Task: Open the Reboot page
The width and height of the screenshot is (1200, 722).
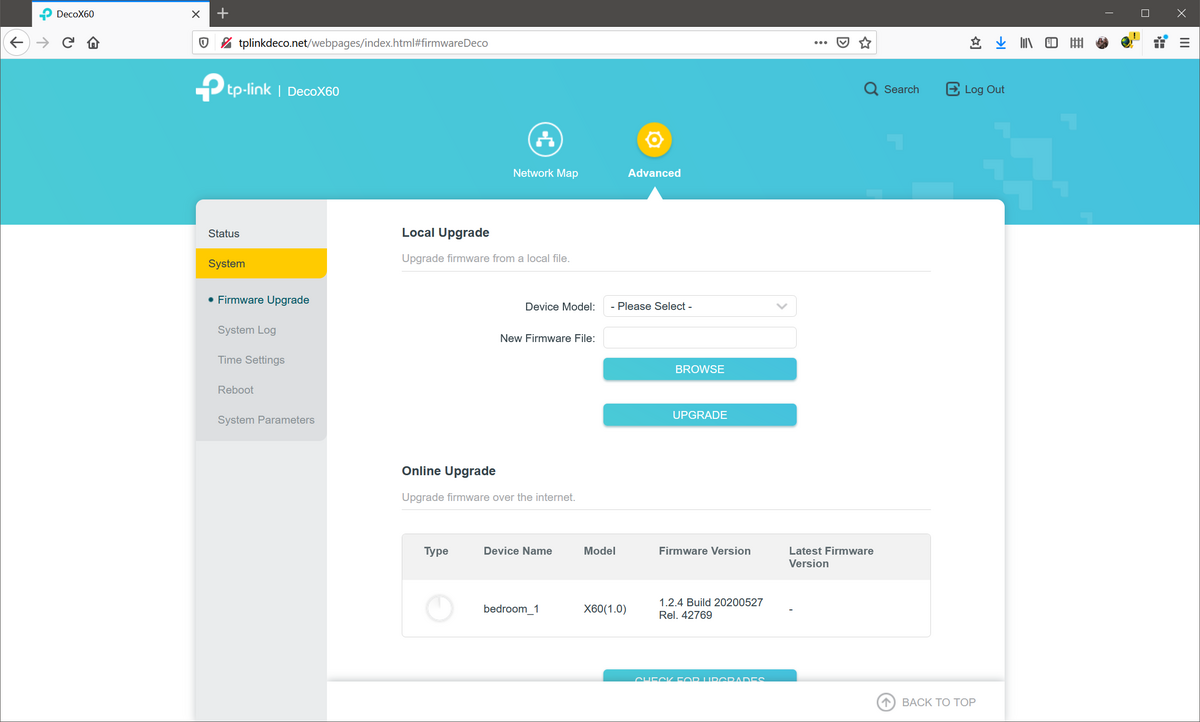Action: pyautogui.click(x=236, y=390)
